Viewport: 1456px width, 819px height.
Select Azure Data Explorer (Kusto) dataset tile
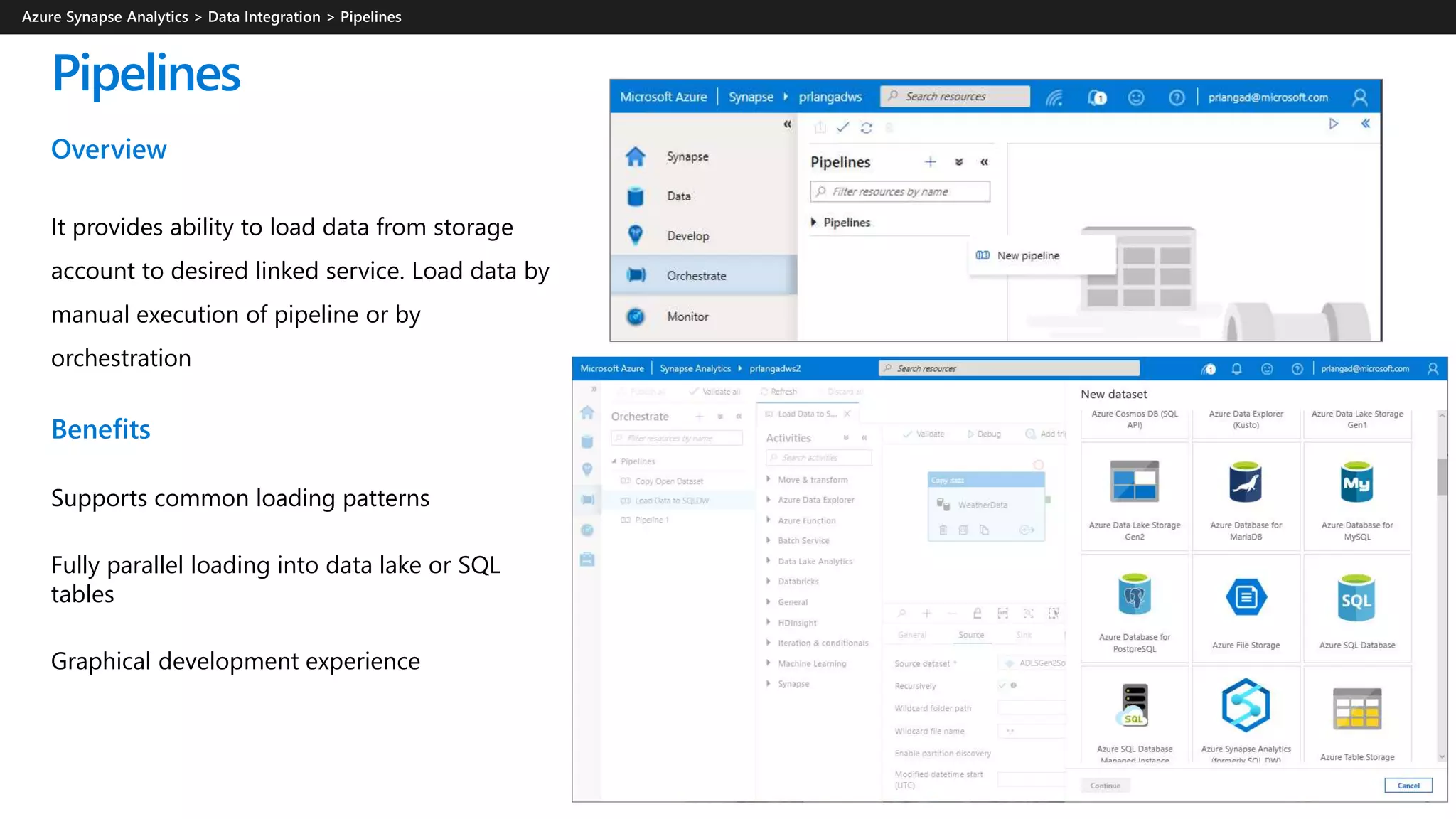coord(1246,422)
